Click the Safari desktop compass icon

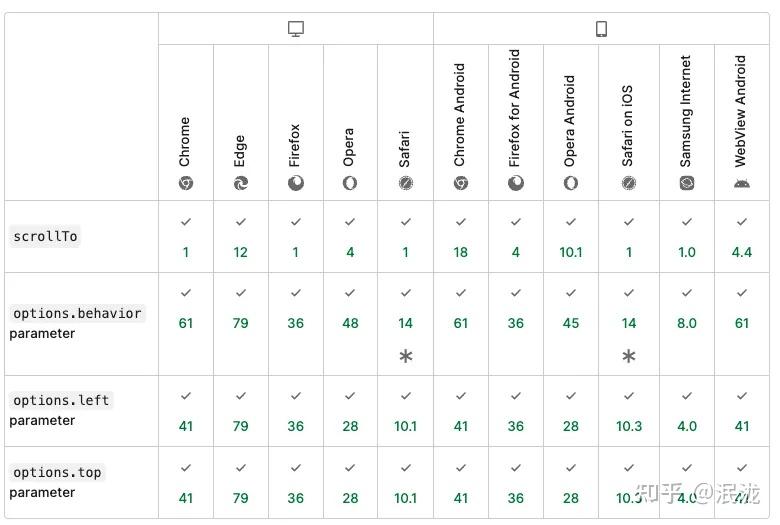[x=405, y=183]
